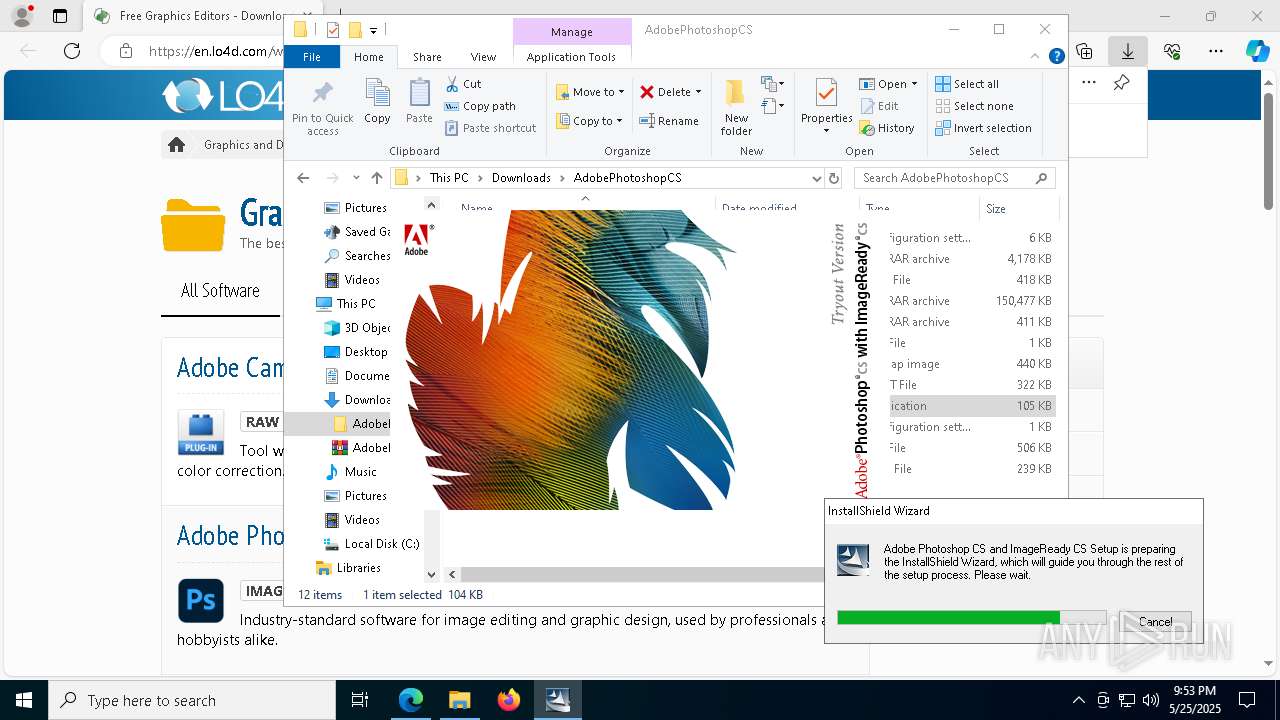Image resolution: width=1280 pixels, height=720 pixels.
Task: Click Select all in ribbon
Action: [967, 84]
